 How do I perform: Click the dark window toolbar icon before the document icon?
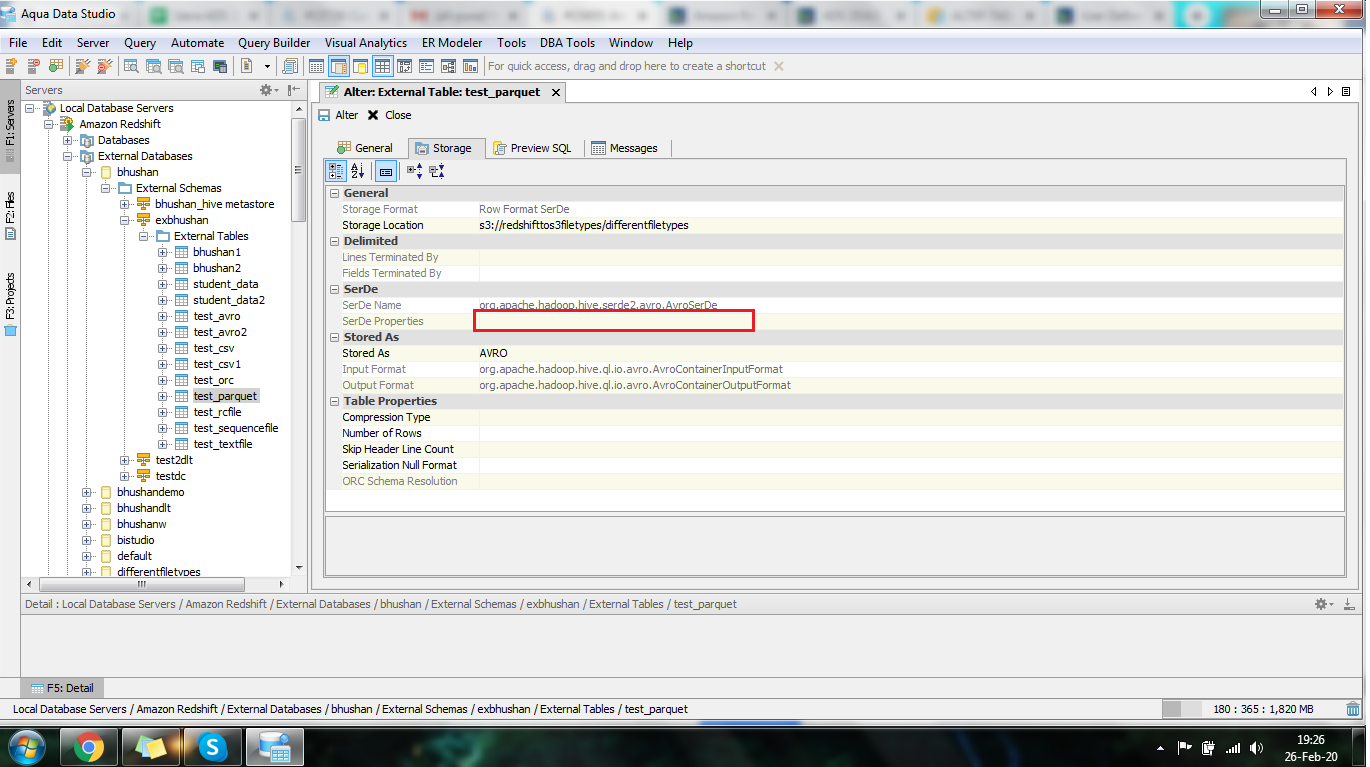coord(219,66)
